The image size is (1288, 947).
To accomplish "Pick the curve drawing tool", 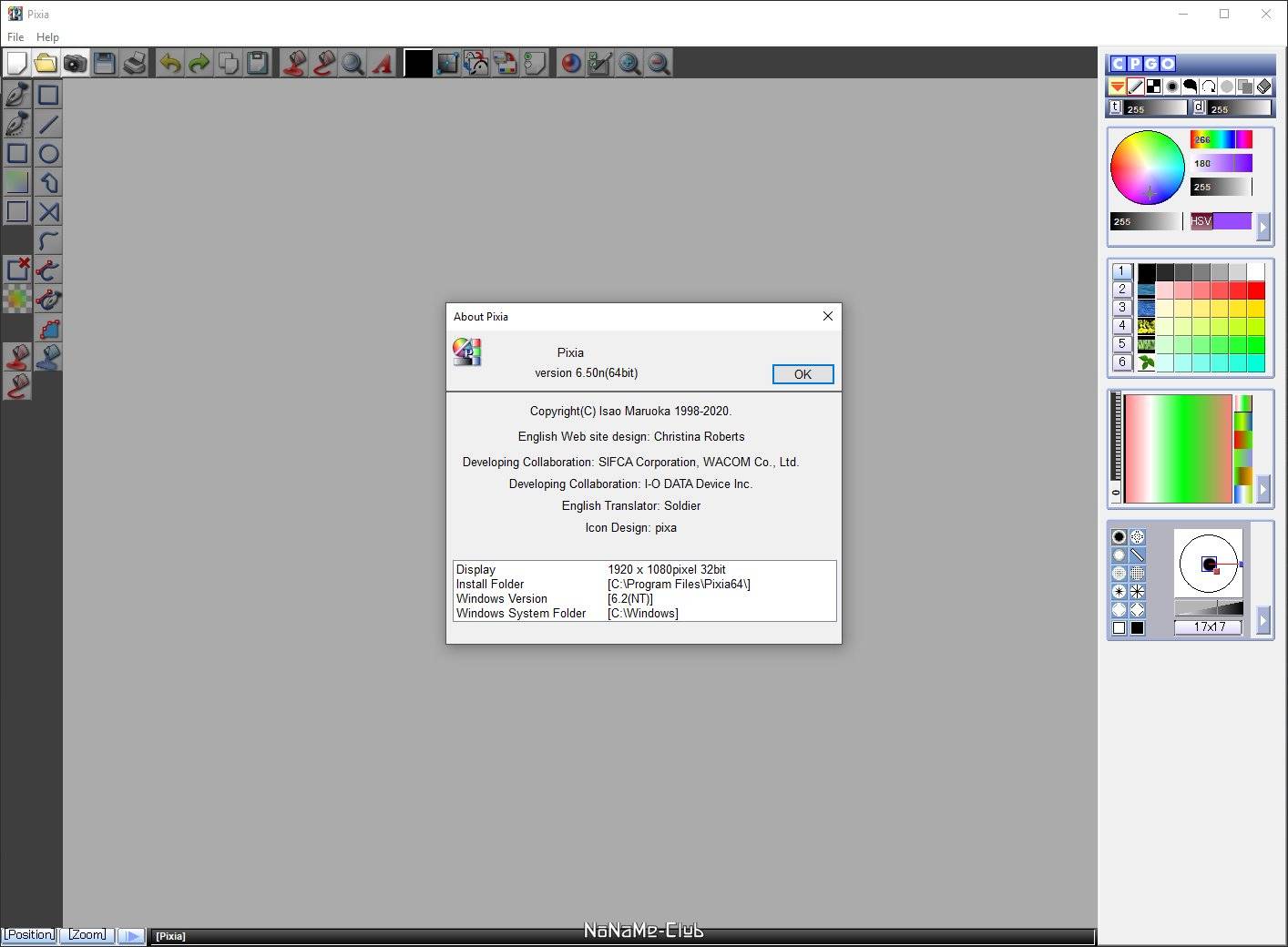I will 48,240.
